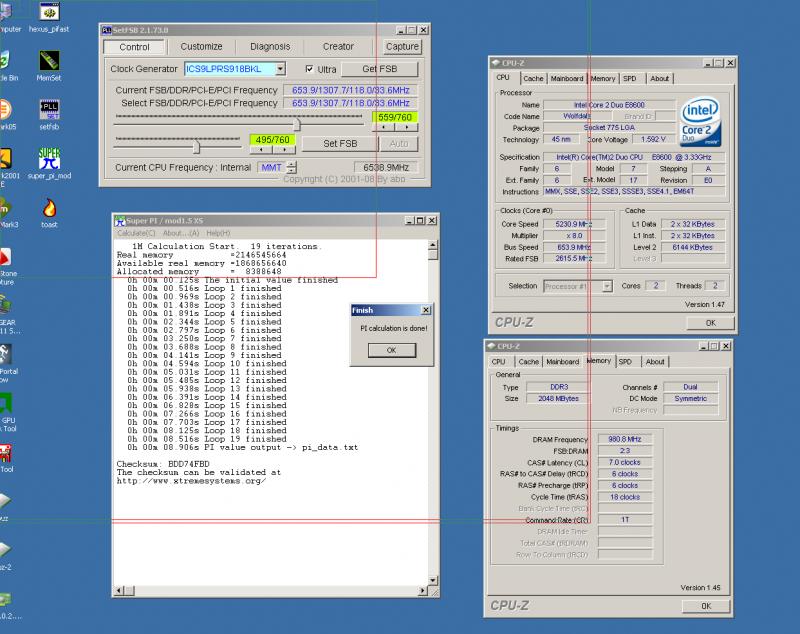
Task: Click the Rated FSB value 2615.5 MHz
Action: (x=574, y=259)
